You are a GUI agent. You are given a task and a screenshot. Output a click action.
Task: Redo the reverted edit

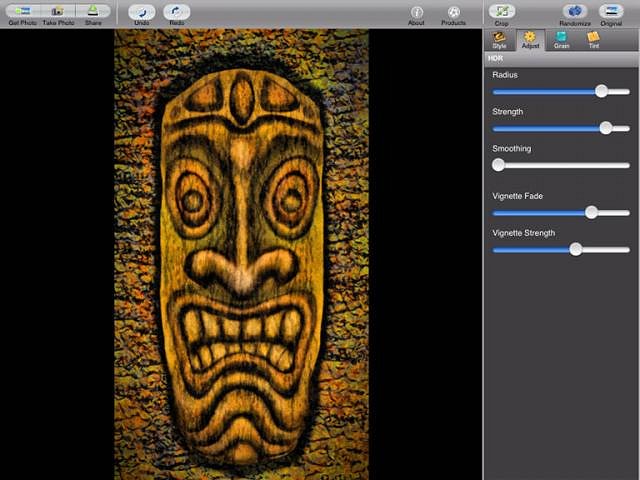177,13
